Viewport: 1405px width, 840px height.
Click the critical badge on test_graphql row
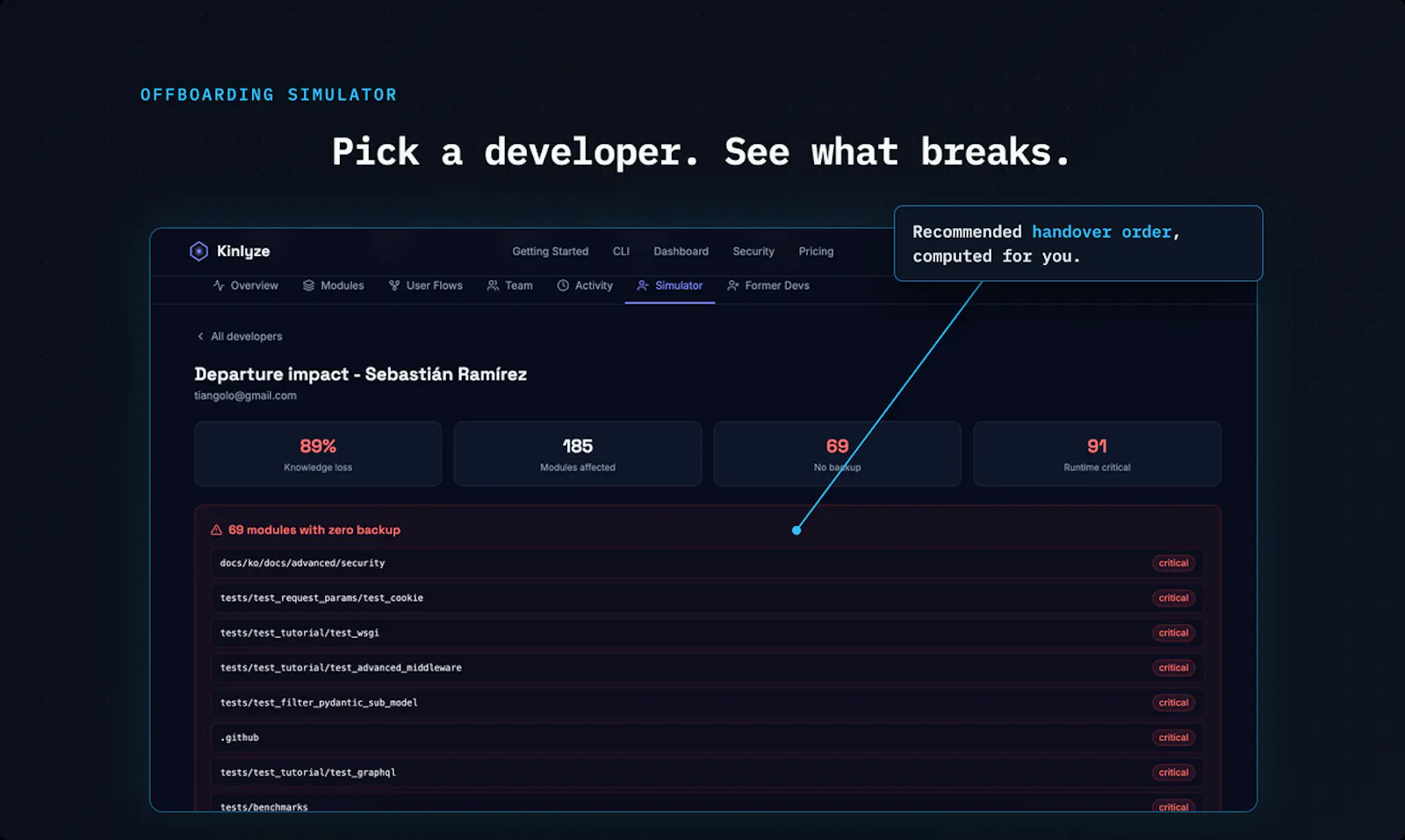(x=1173, y=772)
